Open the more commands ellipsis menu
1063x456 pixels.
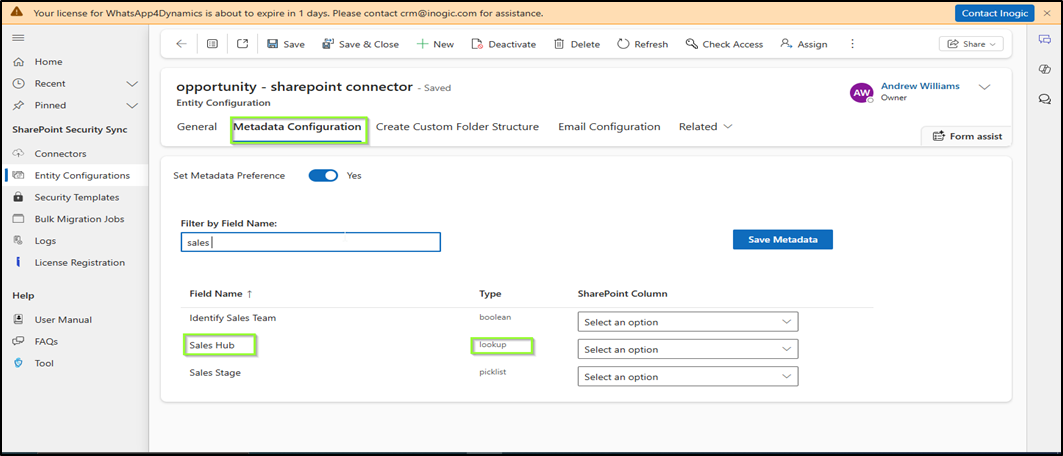pos(852,44)
